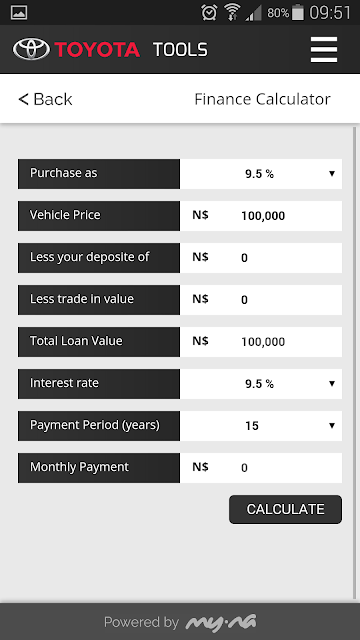Image resolution: width=360 pixels, height=640 pixels.
Task: Tap the Monthly Payment field
Action: tap(261, 468)
